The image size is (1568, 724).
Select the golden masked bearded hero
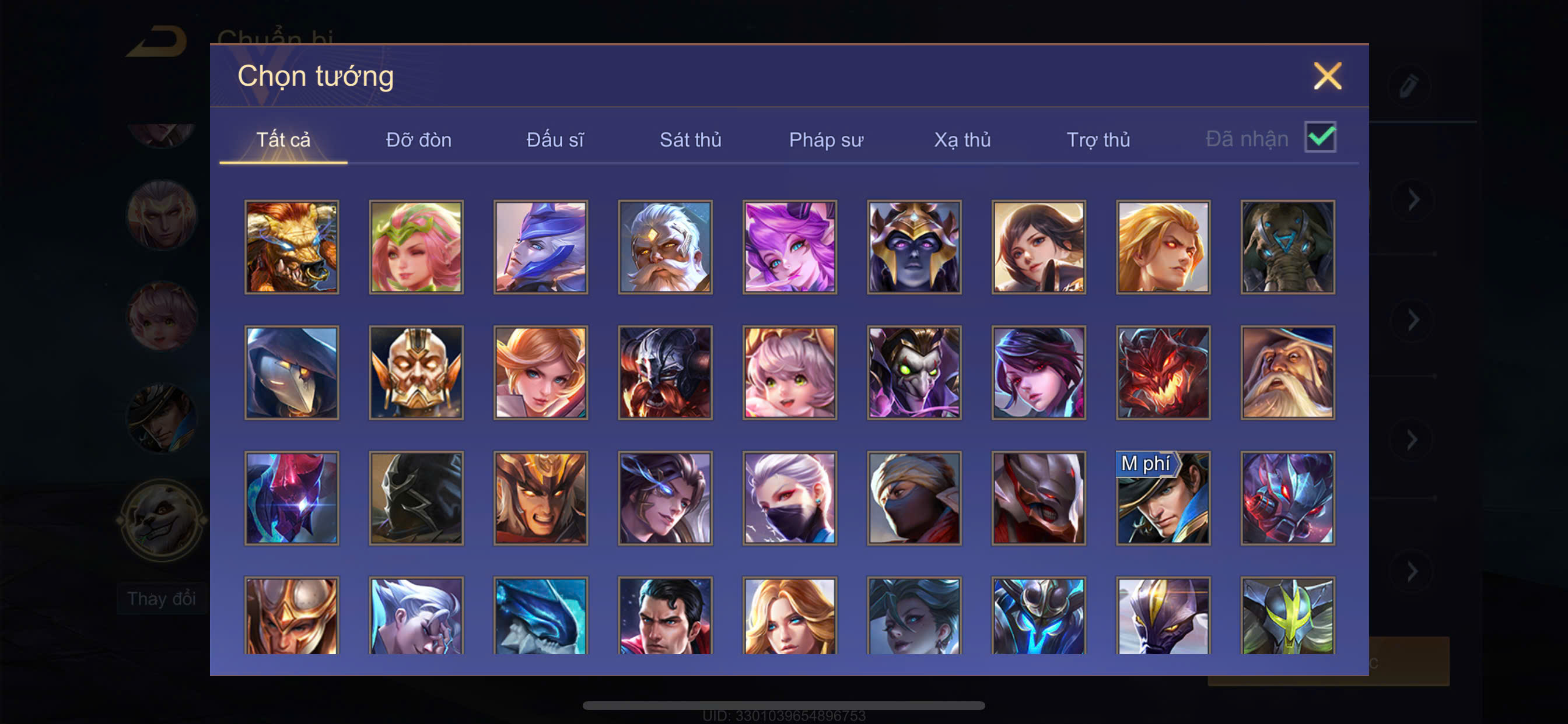(416, 372)
